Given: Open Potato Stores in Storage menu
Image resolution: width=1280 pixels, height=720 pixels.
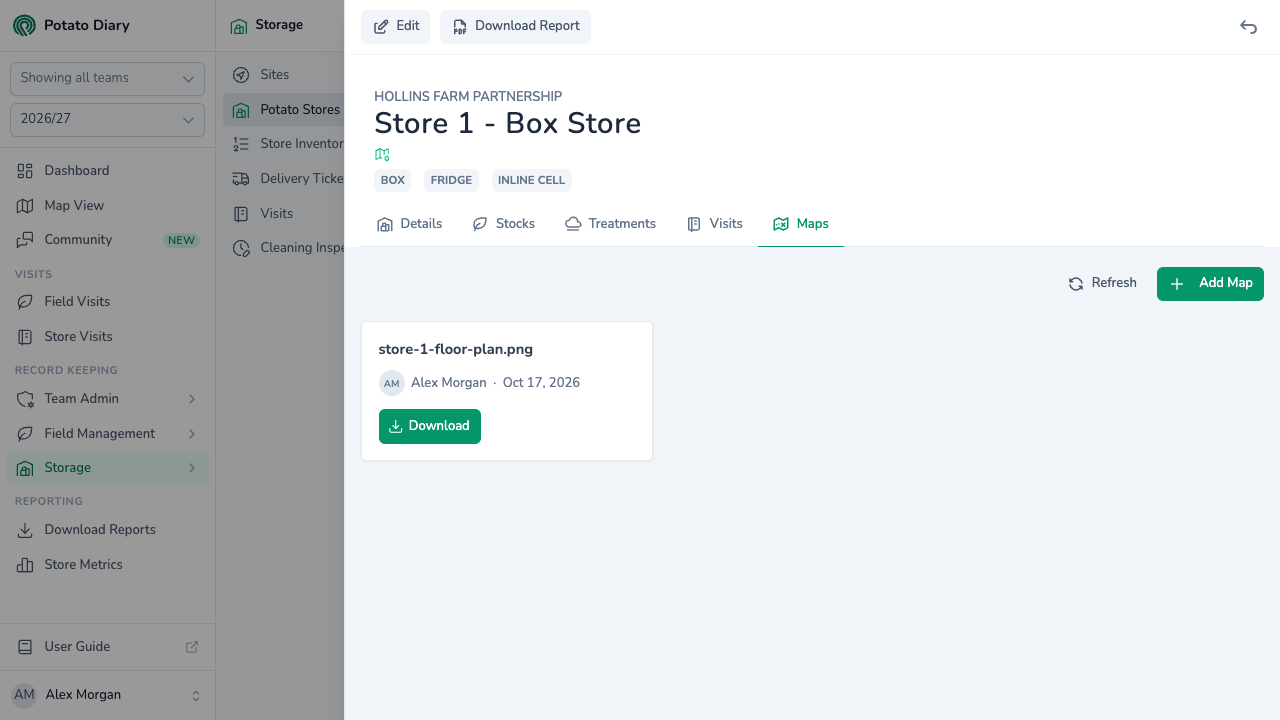Looking at the screenshot, I should coord(284,110).
